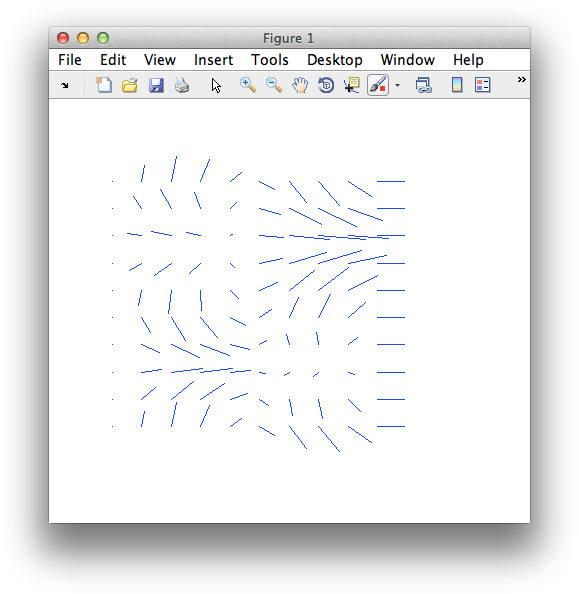
Task: Click the New Figure icon
Action: tap(104, 85)
